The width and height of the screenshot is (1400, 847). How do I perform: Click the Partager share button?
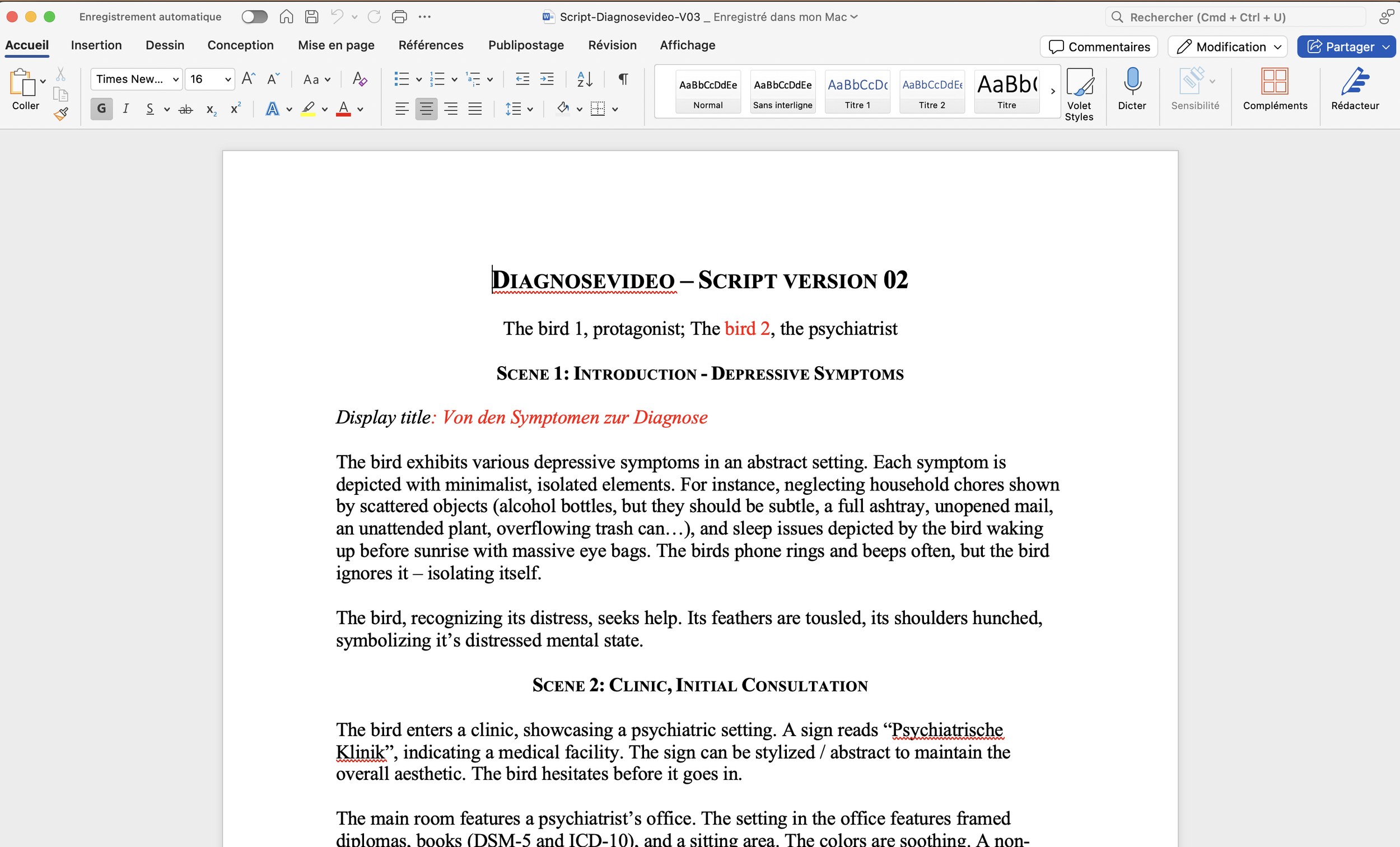point(1340,46)
